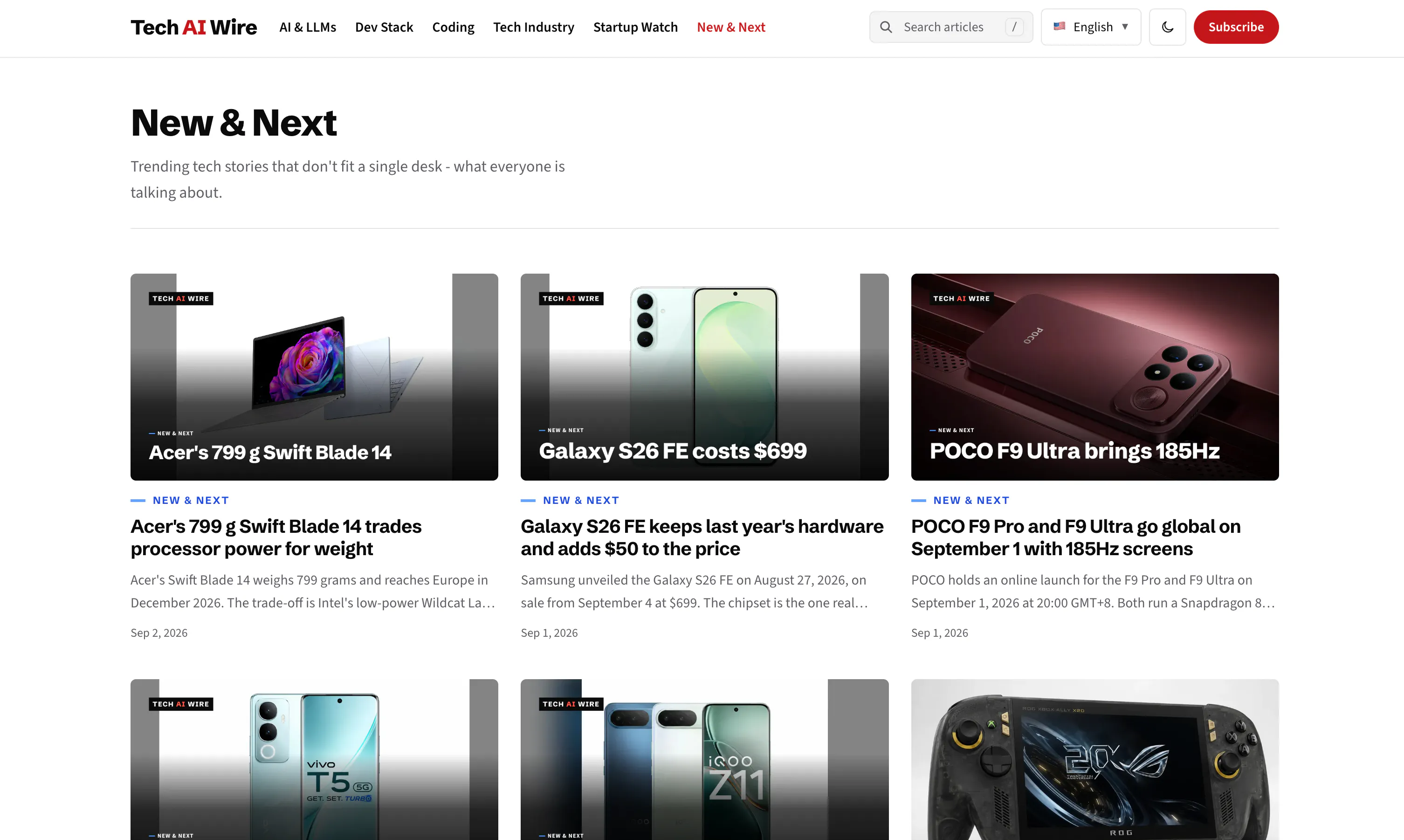
Task: Click the 'Sep 2, 2026' date
Action: click(159, 633)
